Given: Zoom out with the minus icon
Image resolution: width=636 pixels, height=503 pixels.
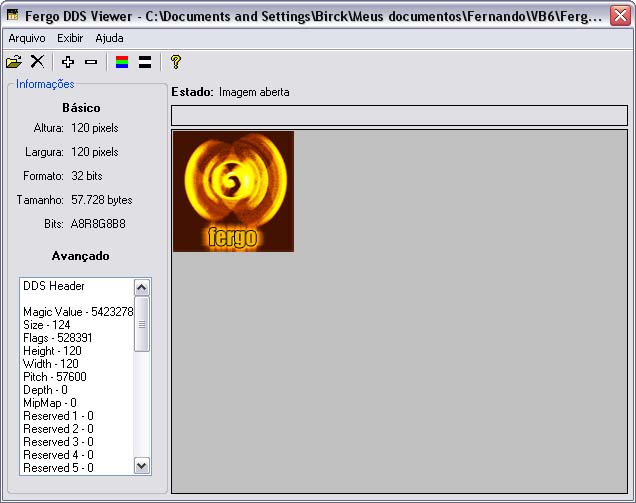Looking at the screenshot, I should point(91,62).
